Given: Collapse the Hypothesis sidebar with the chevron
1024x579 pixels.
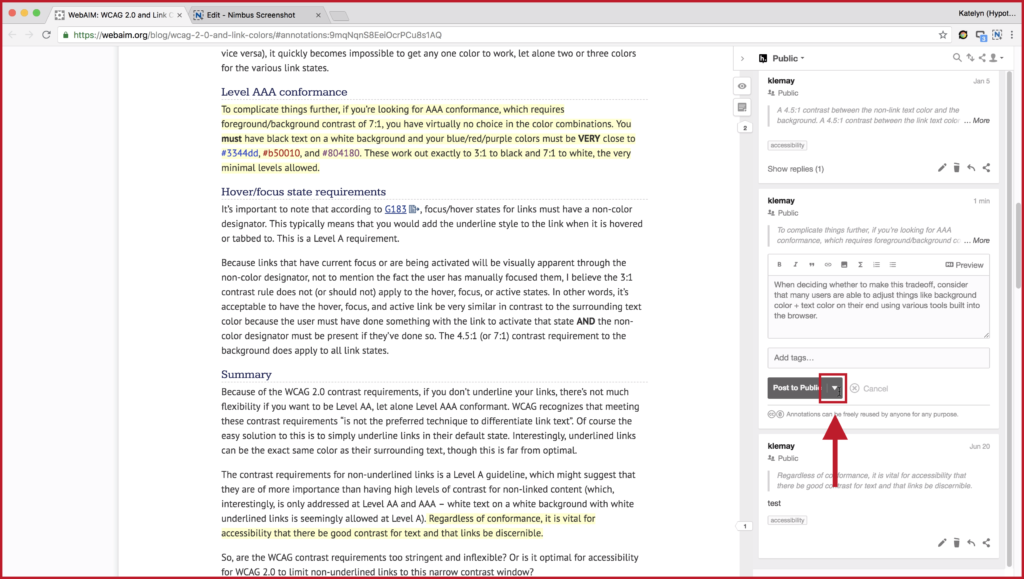Looking at the screenshot, I should 743,59.
